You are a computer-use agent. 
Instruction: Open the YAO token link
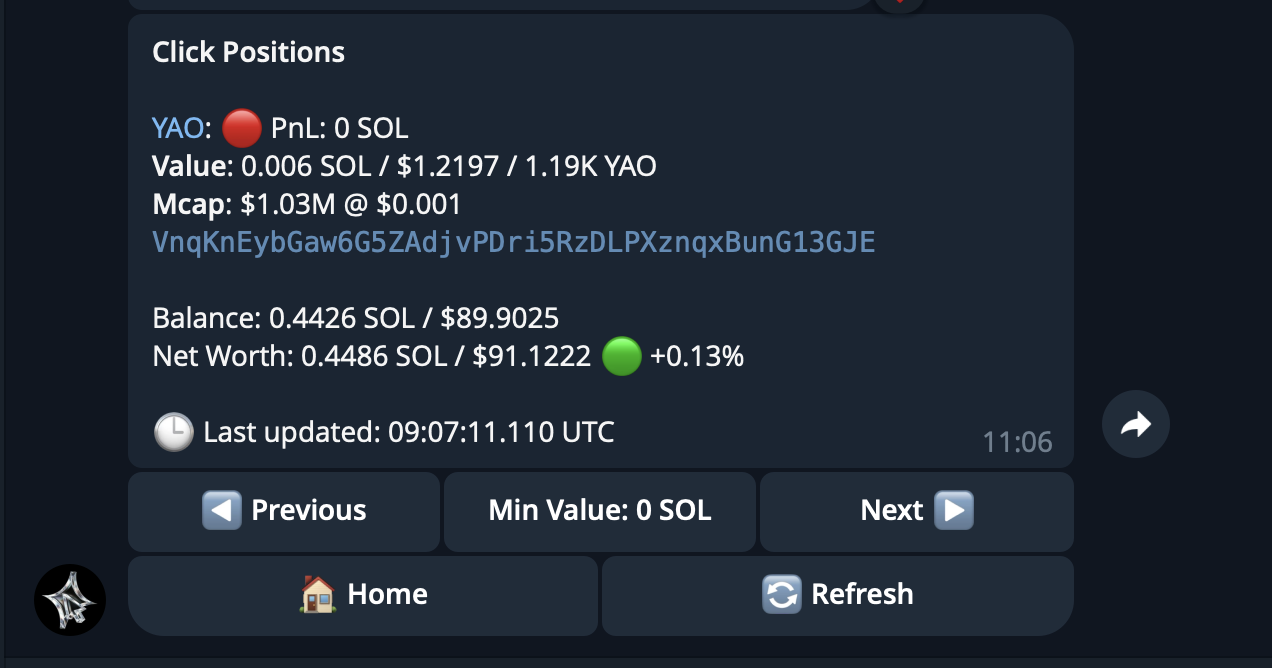point(178,128)
